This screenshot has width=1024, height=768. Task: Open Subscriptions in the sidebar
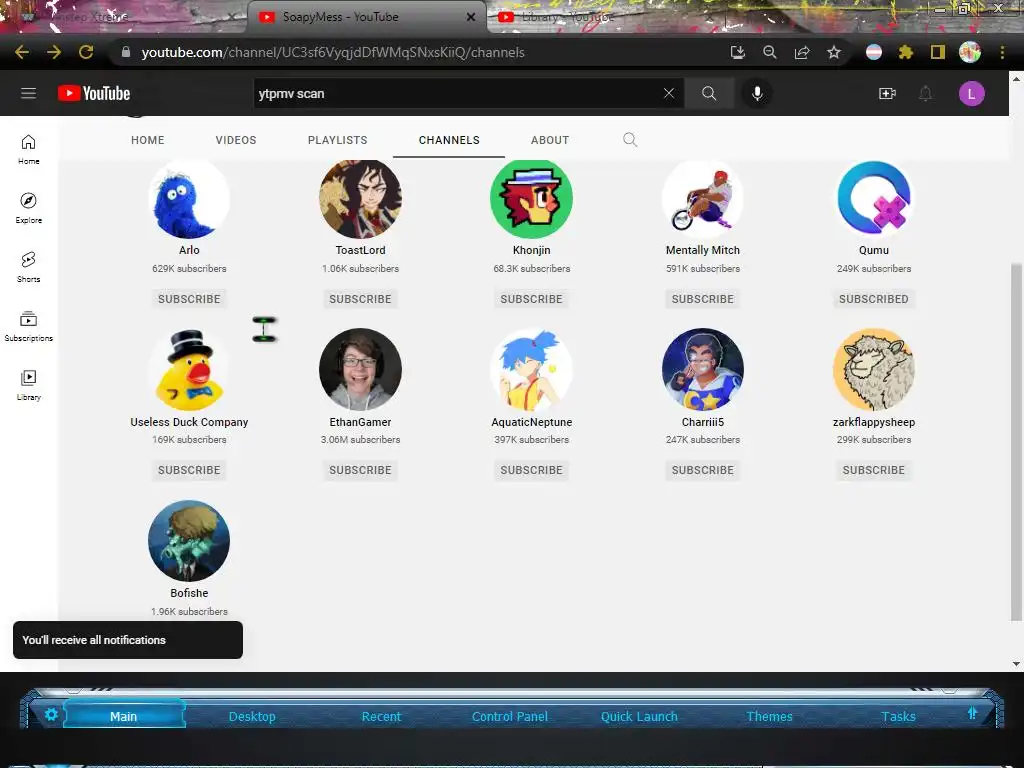click(28, 326)
